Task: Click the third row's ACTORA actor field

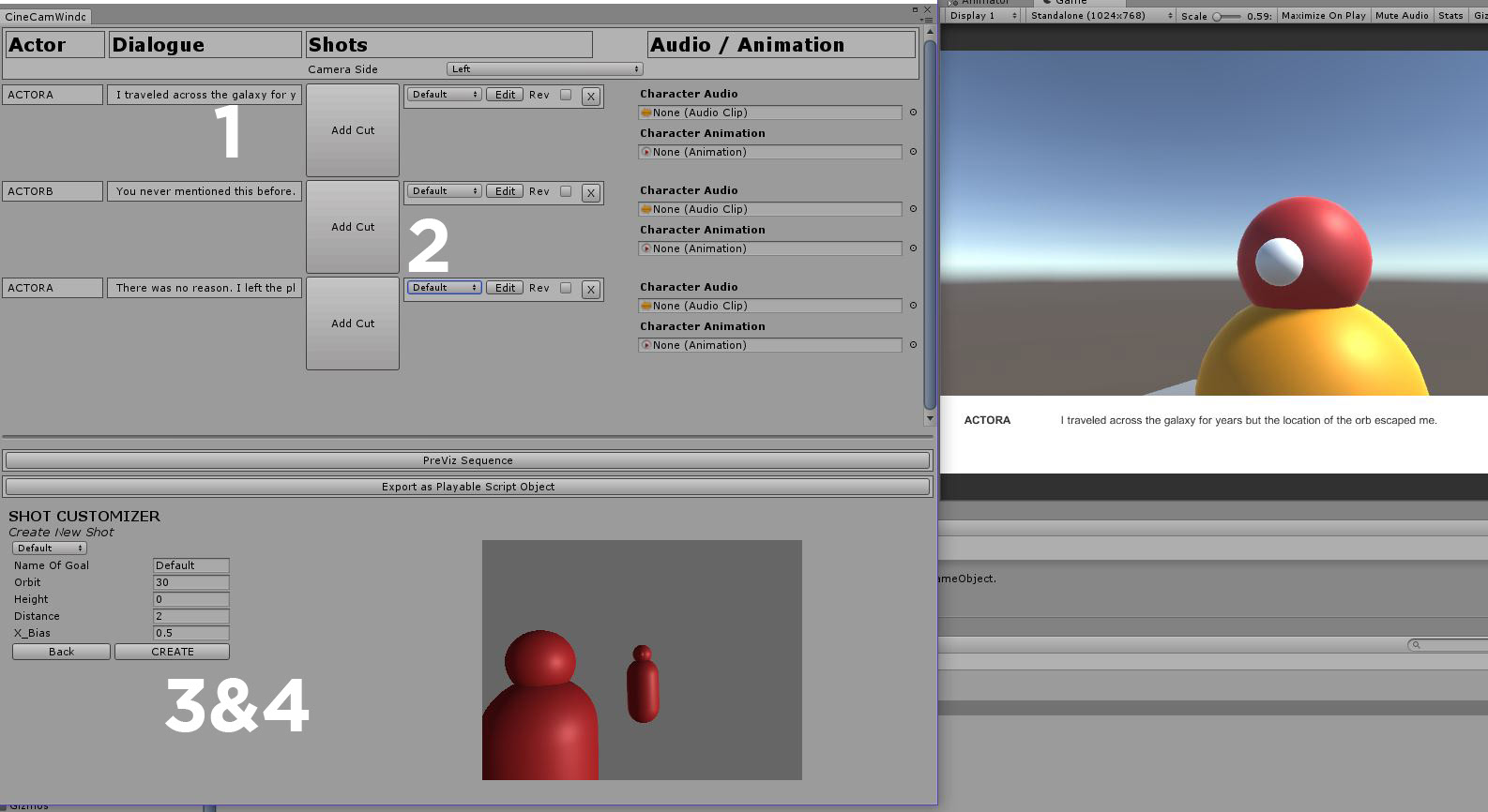Action: coord(53,288)
